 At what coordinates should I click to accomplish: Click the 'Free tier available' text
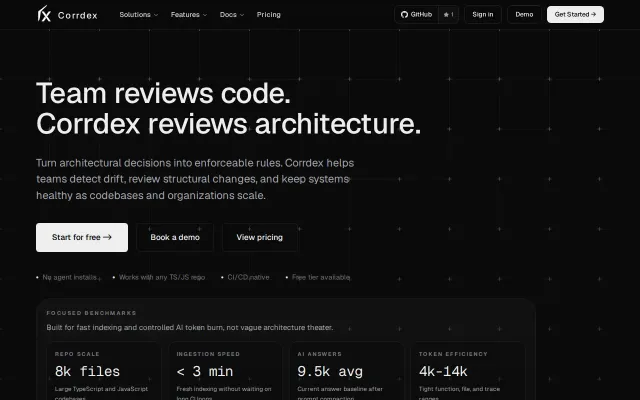(321, 277)
